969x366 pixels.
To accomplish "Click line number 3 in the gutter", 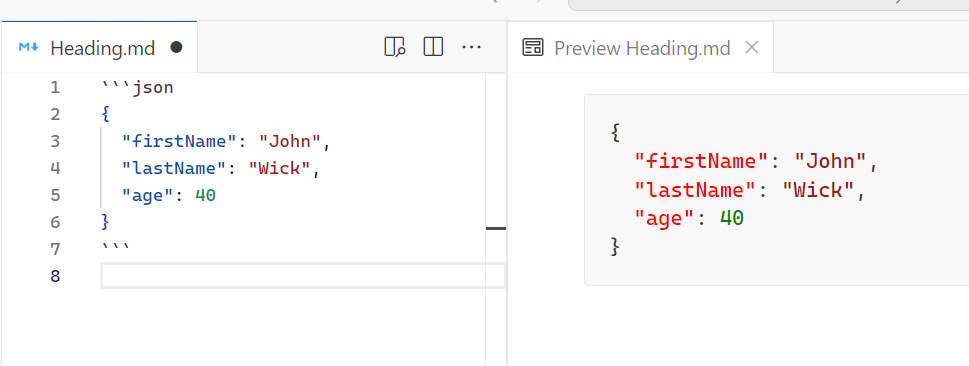I will click(x=56, y=142).
